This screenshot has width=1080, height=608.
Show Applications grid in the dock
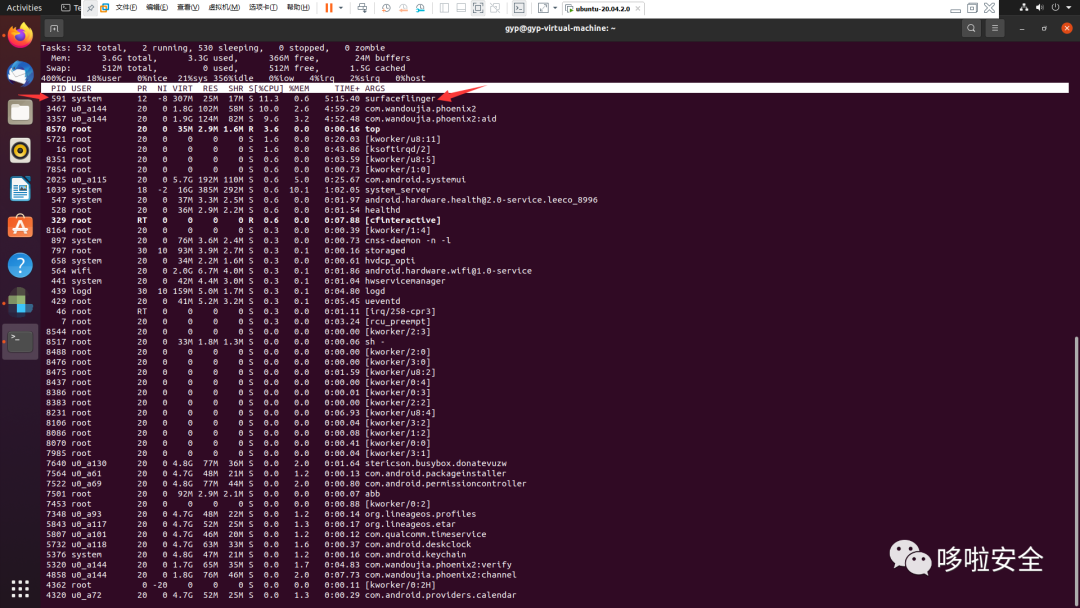point(20,589)
